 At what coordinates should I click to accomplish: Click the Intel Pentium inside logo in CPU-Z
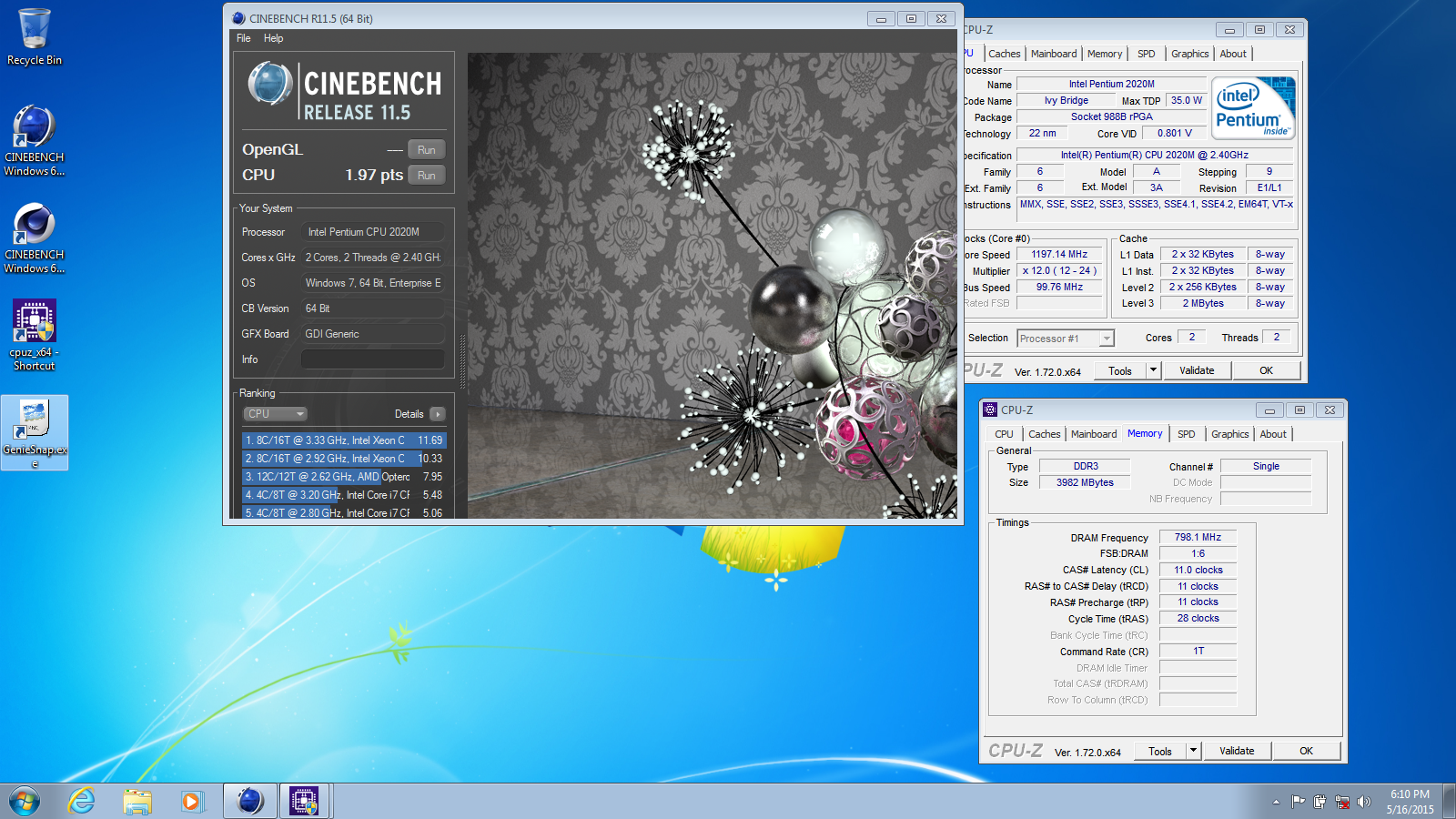[1254, 108]
